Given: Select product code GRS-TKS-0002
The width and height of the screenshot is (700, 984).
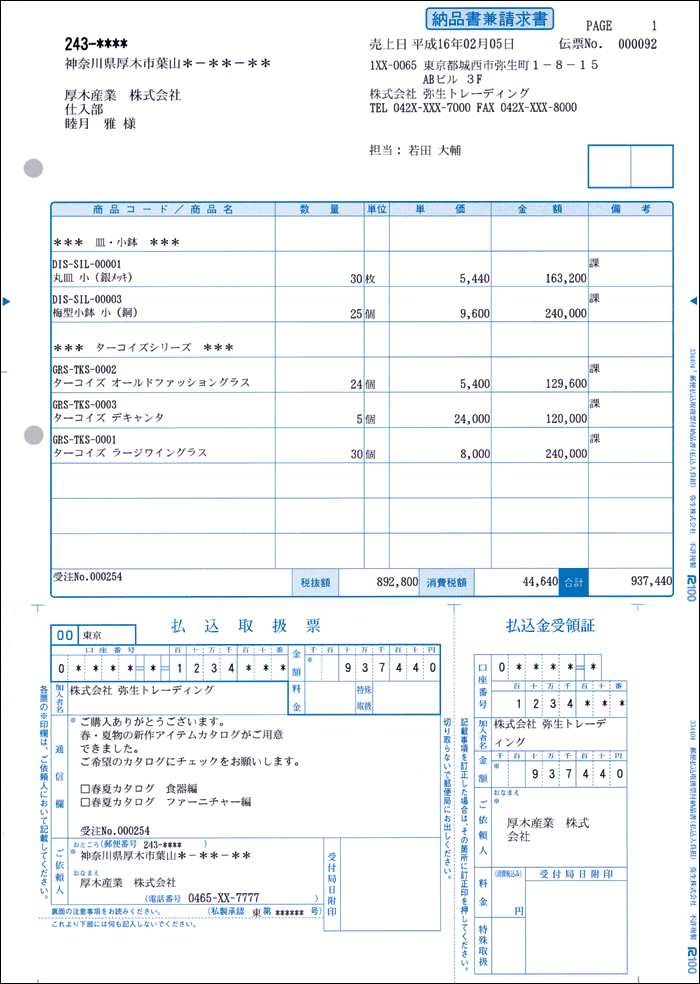Looking at the screenshot, I should (x=84, y=370).
